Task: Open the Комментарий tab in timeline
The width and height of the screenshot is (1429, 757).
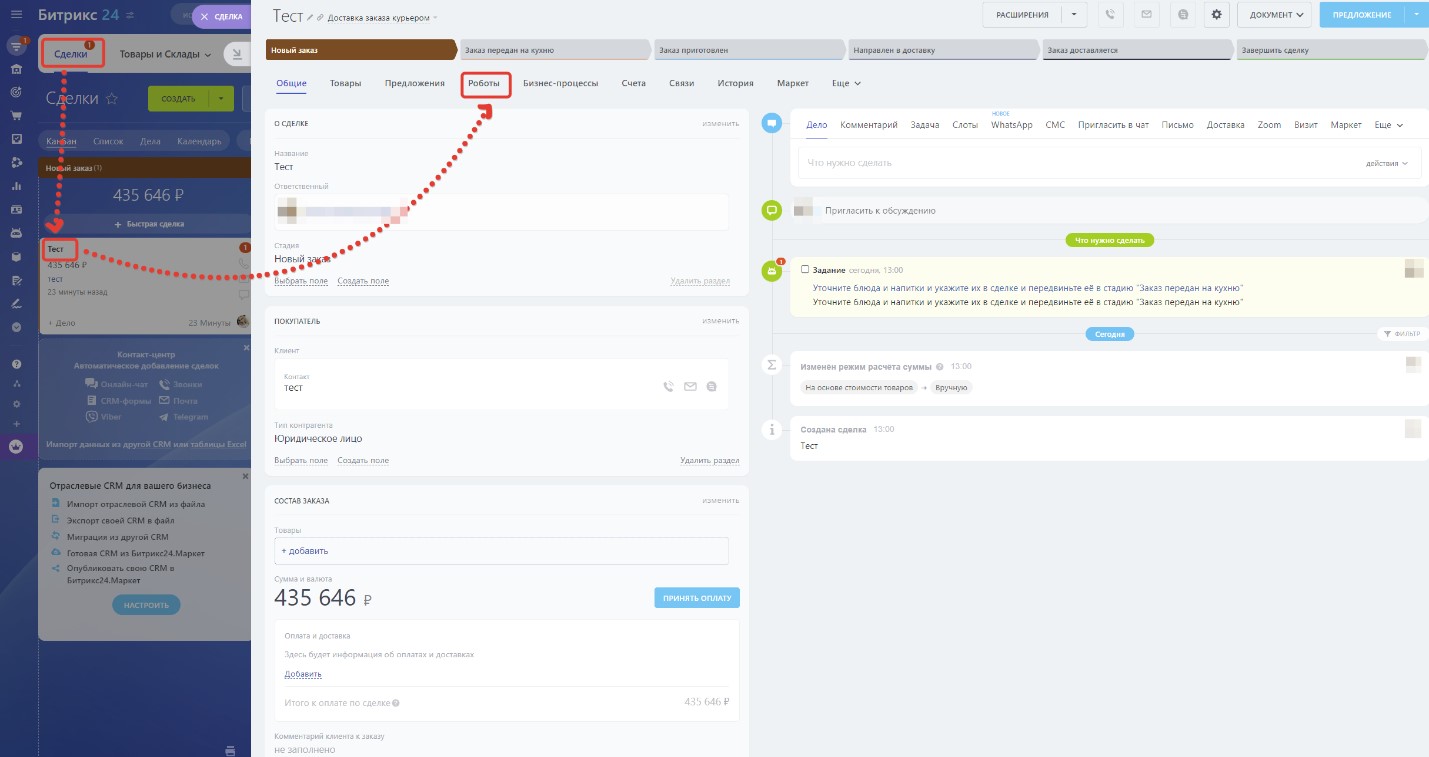Action: click(869, 125)
